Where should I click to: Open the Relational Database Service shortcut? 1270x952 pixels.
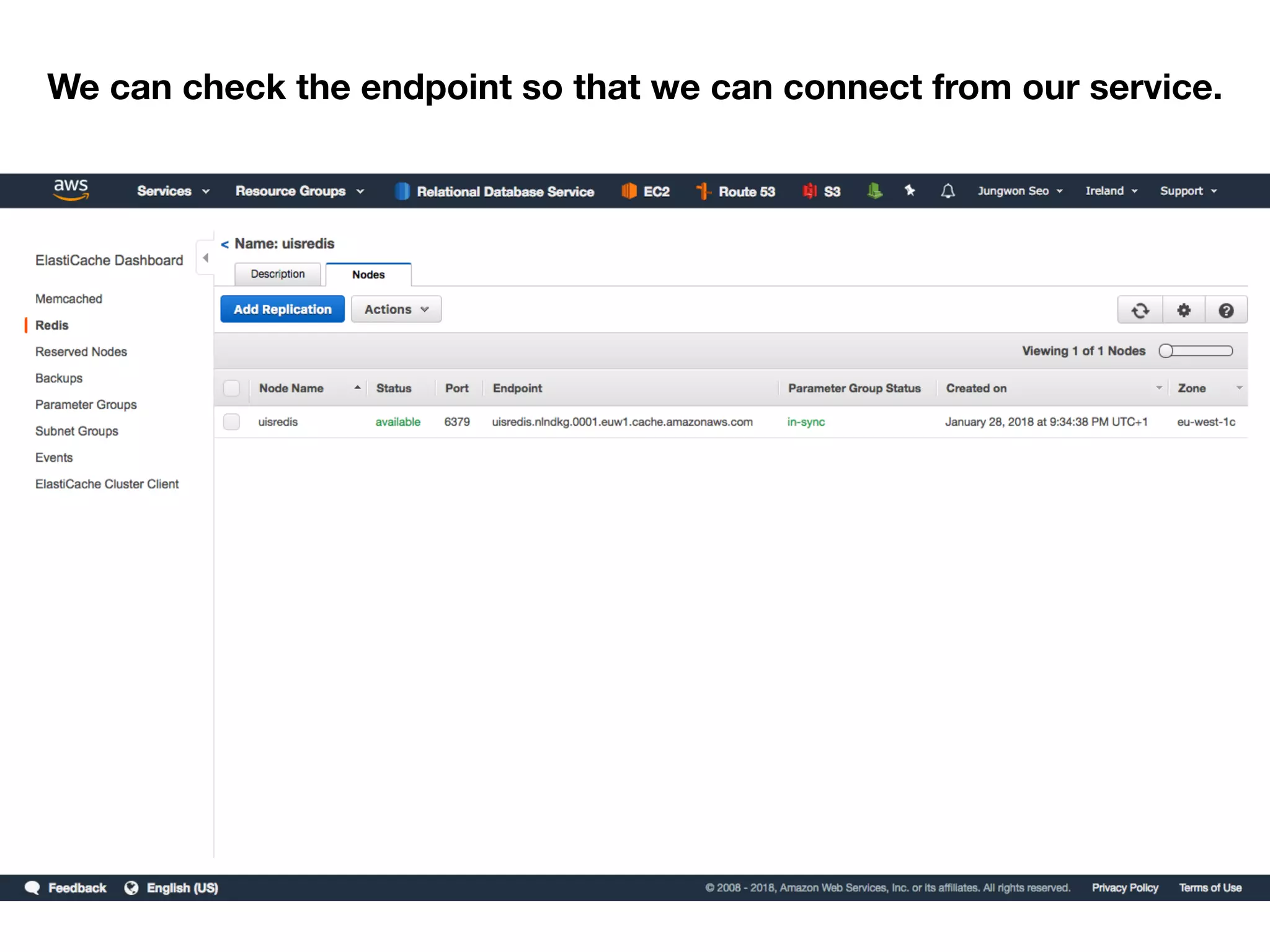click(x=494, y=191)
